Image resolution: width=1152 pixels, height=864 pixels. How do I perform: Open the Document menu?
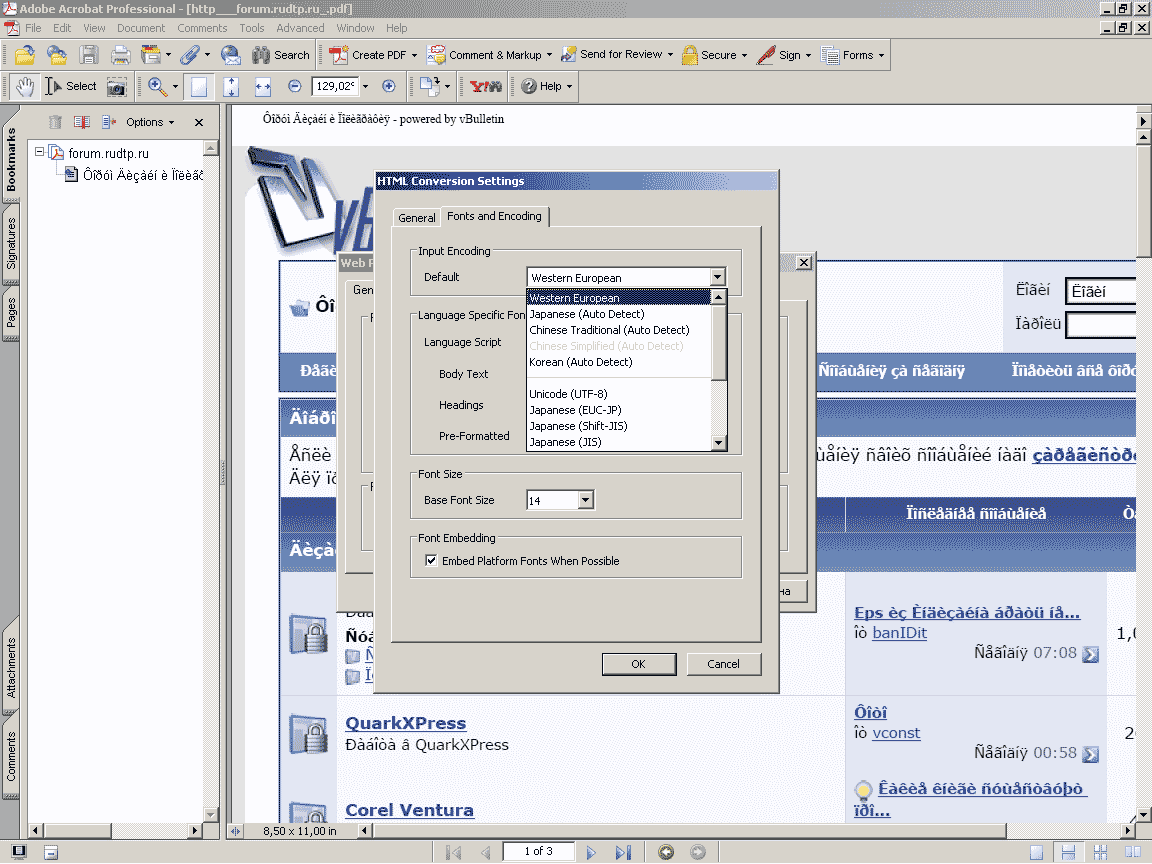[141, 28]
